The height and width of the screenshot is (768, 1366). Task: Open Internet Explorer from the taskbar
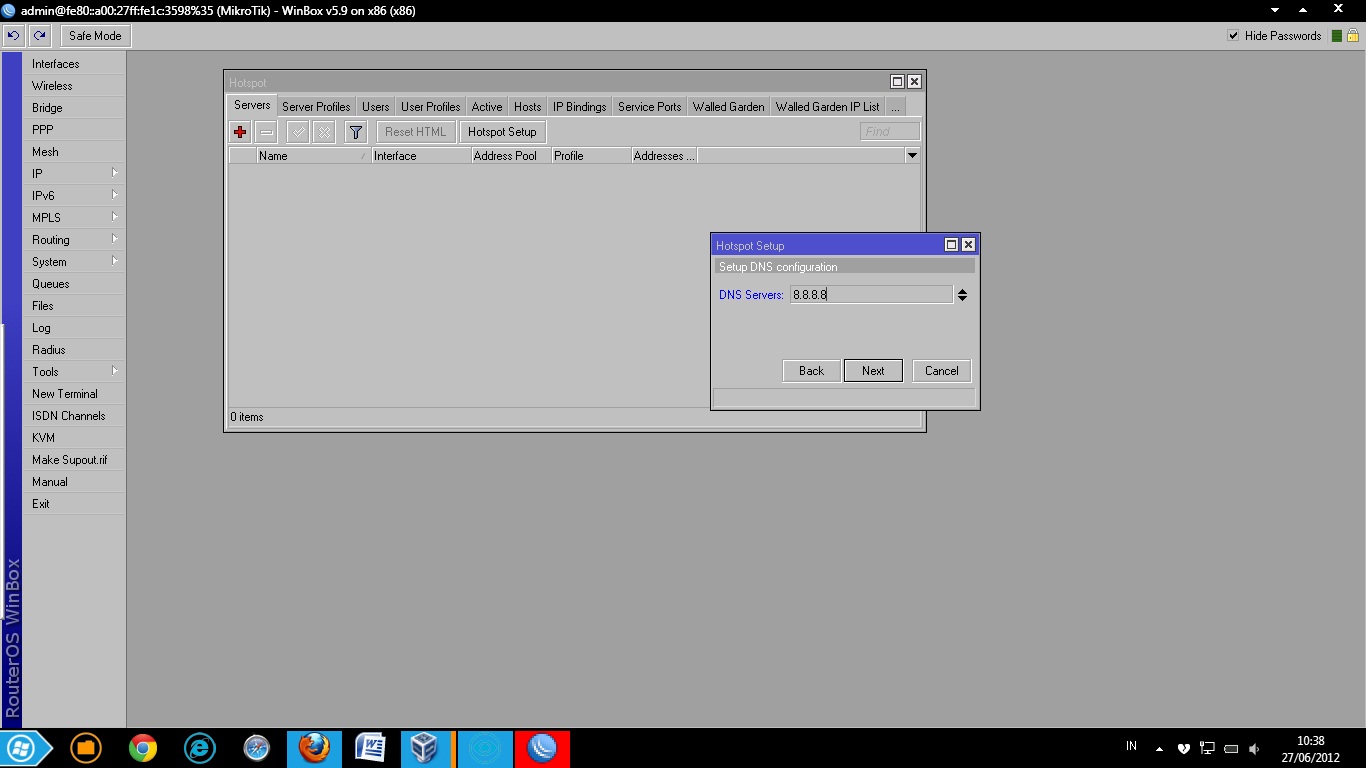(200, 748)
